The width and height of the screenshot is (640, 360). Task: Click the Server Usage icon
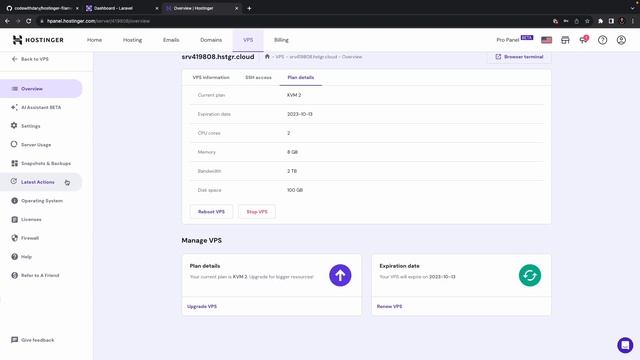pos(14,144)
